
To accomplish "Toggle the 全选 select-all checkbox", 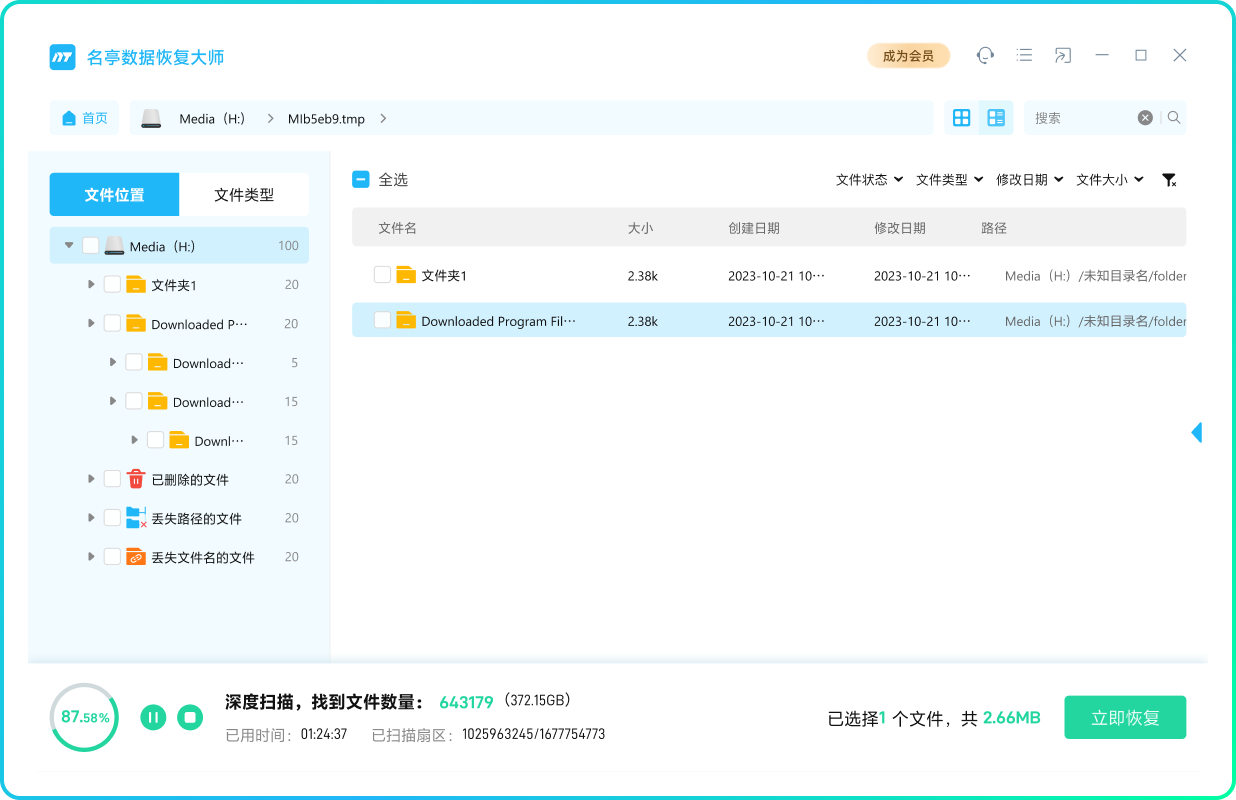I will pyautogui.click(x=361, y=180).
